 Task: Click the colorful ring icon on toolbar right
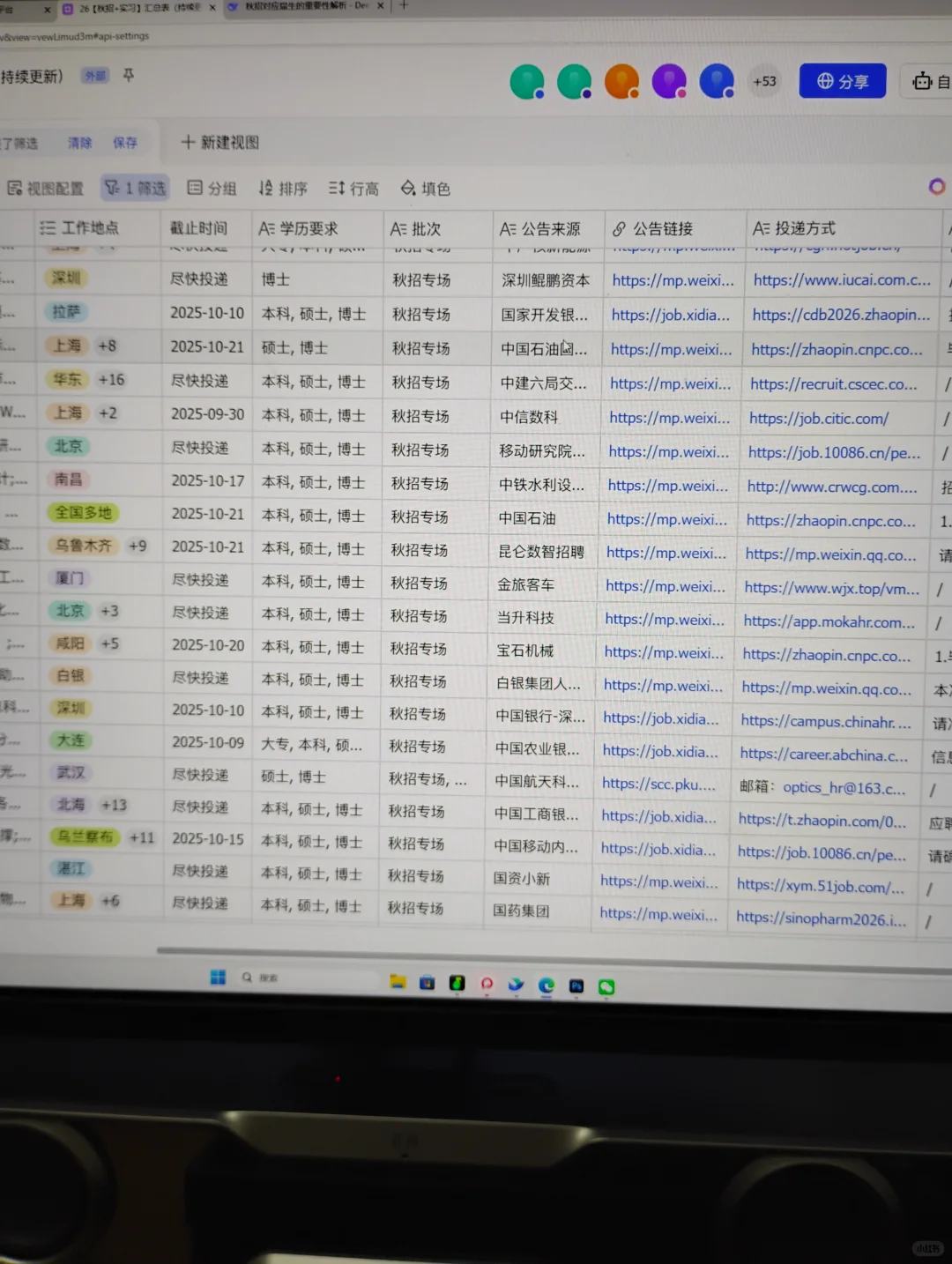tap(937, 186)
